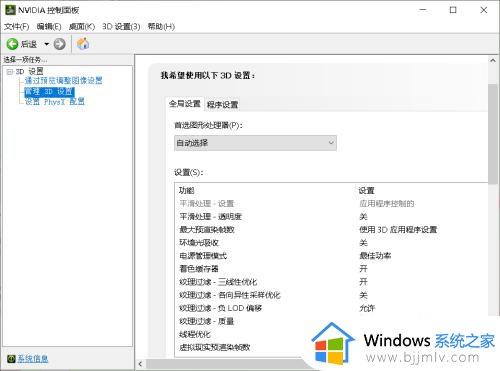Select the 平滑处理 - 透明度 row

(x=332, y=217)
